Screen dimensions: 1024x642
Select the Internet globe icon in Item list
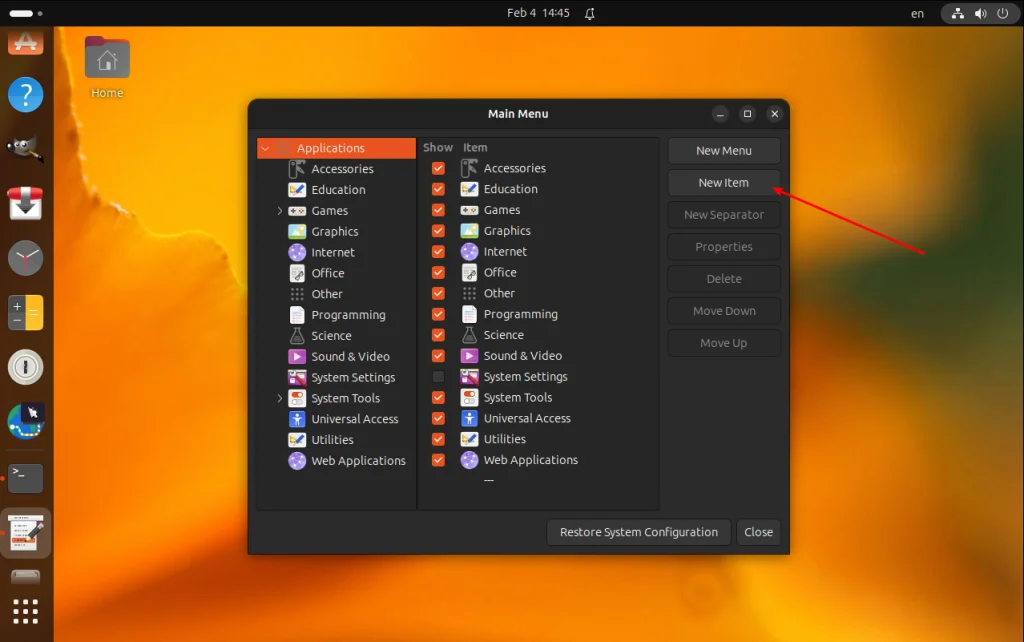[469, 252]
